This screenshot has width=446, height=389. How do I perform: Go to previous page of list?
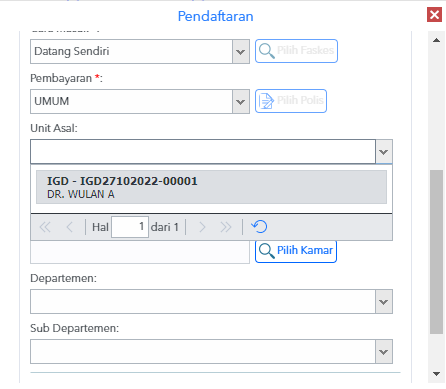pyautogui.click(x=69, y=227)
